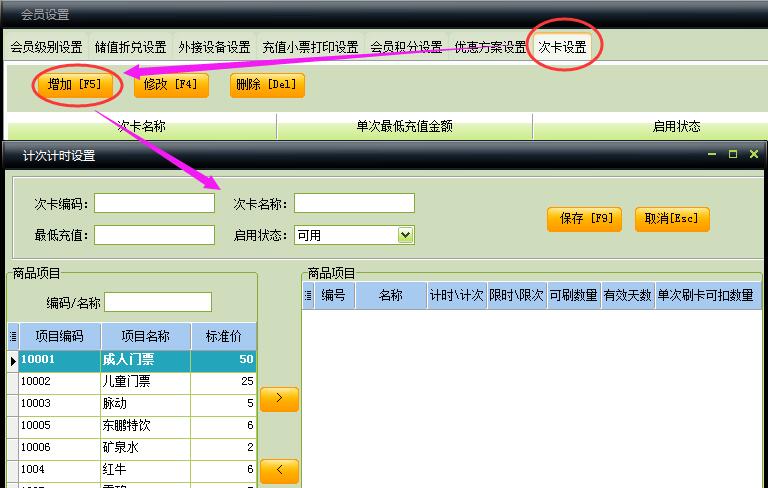Close the 计次计时设置 window
768x488 pixels.
[x=754, y=154]
